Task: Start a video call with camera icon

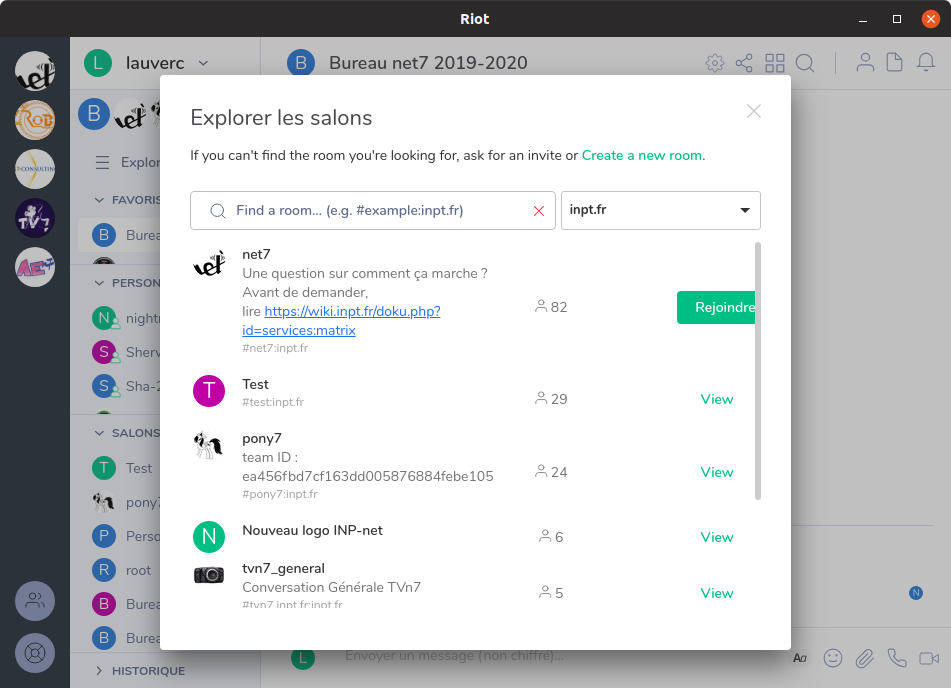Action: [x=929, y=658]
